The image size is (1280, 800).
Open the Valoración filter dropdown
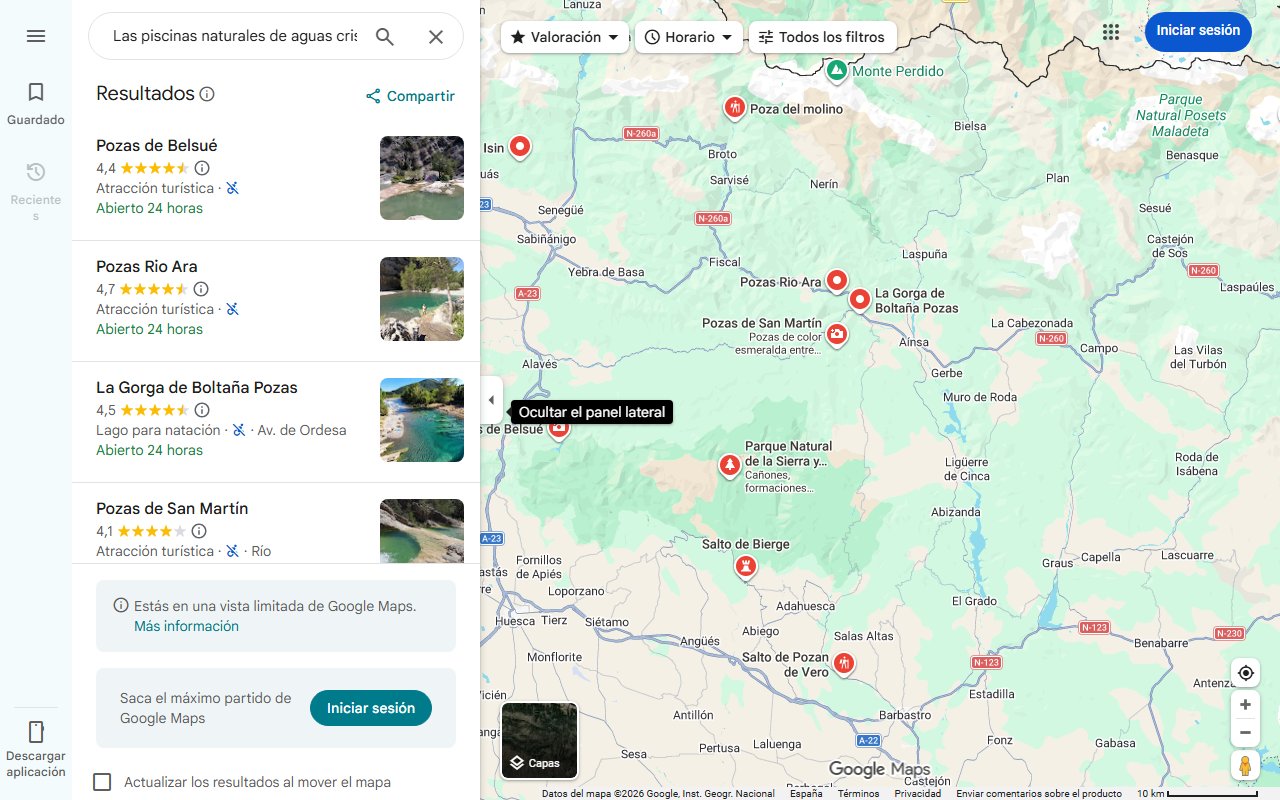pos(564,36)
